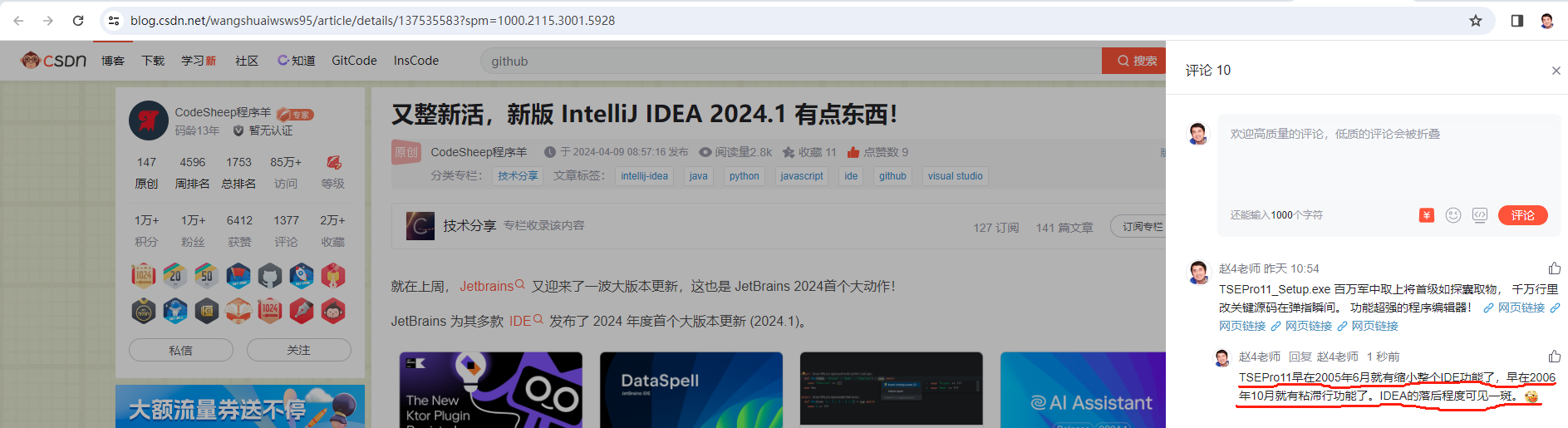Screen dimensions: 1568x428
Task: Click the browser address bar URL
Action: [x=373, y=21]
